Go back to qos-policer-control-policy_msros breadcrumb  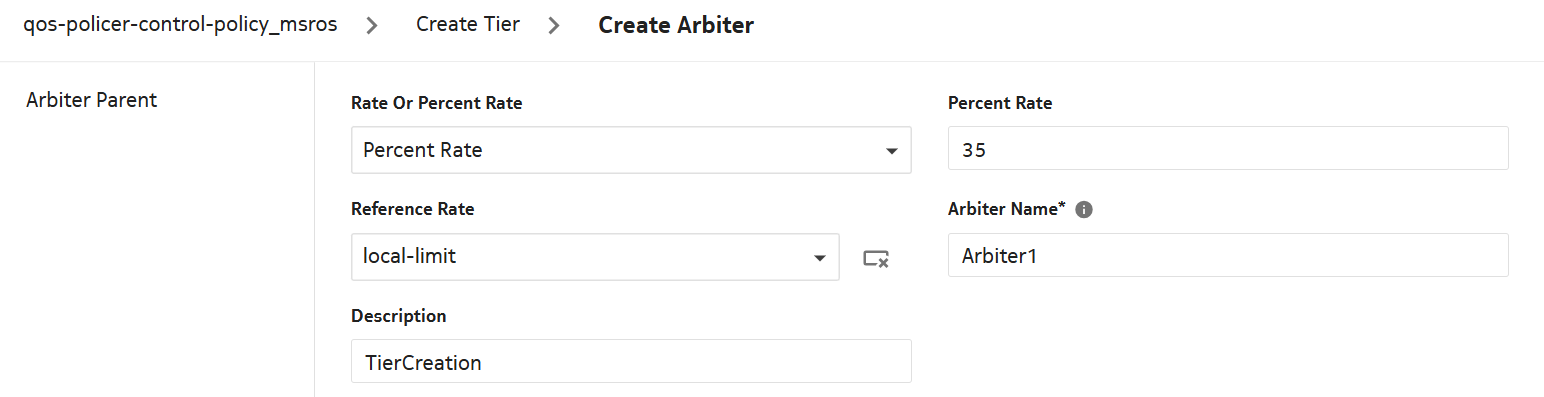tap(180, 25)
